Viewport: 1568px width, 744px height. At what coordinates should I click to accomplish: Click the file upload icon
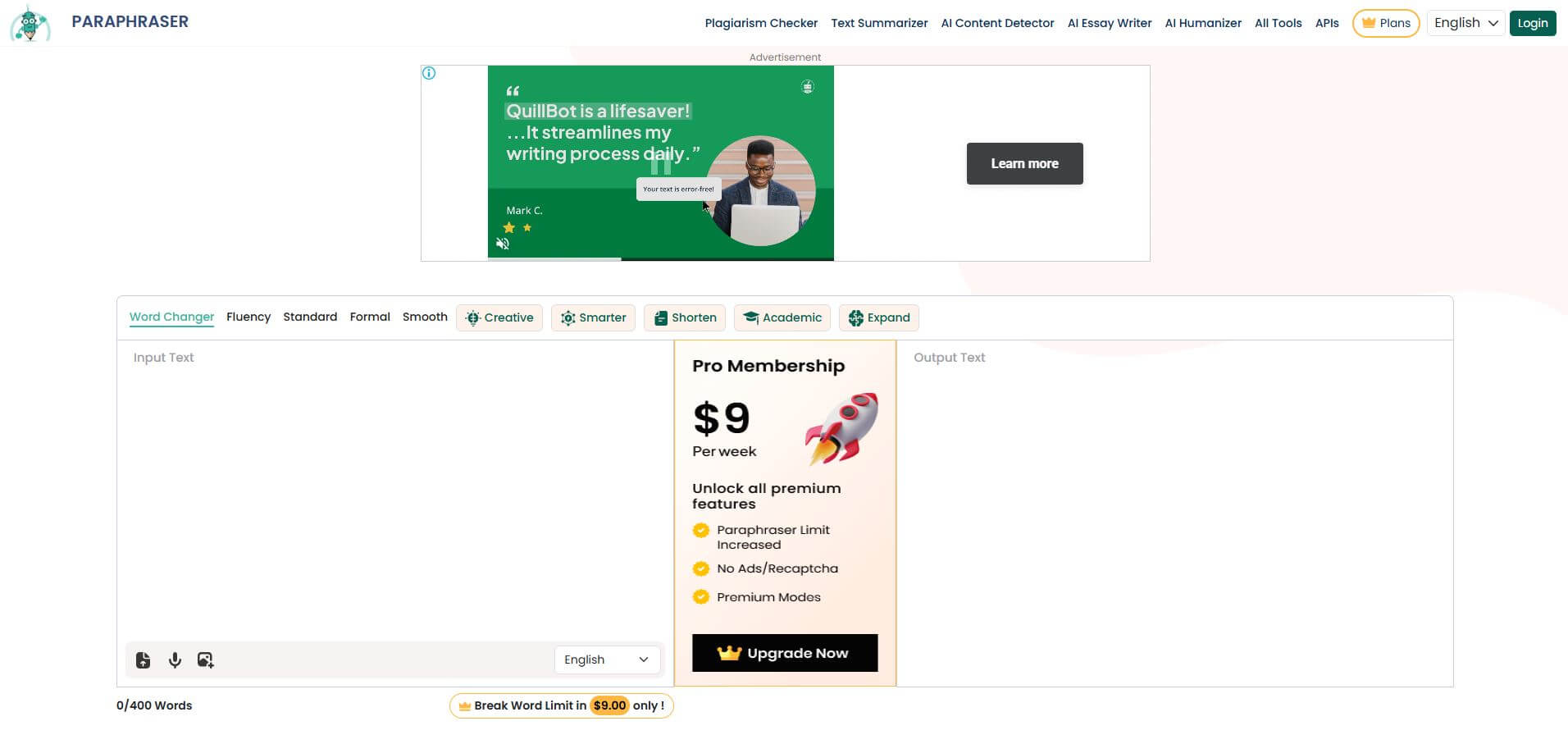pyautogui.click(x=143, y=660)
